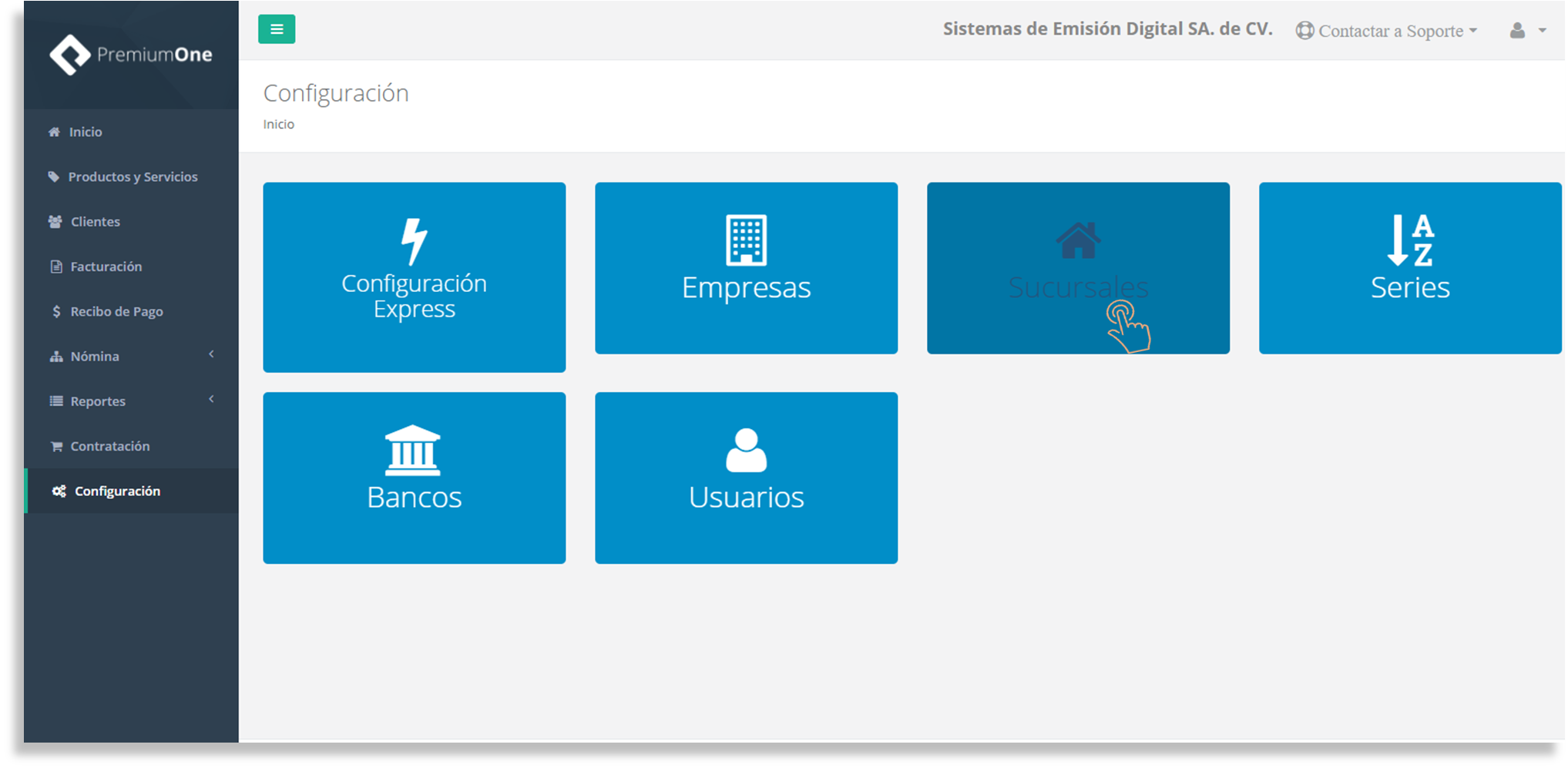1568x768 pixels.
Task: Click the list icon beside Reportes
Action: click(56, 401)
